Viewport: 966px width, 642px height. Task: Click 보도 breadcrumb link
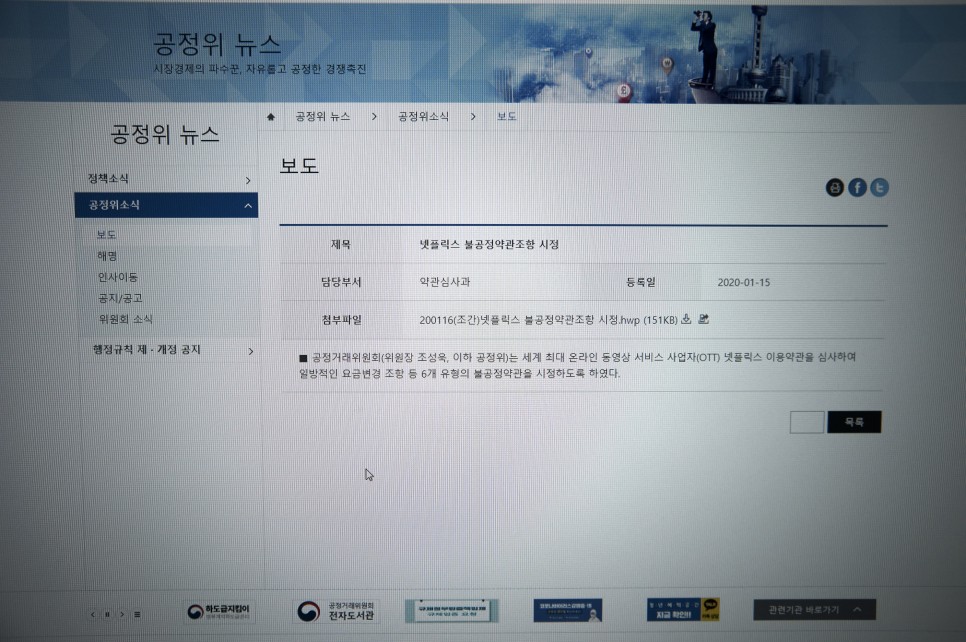[506, 116]
